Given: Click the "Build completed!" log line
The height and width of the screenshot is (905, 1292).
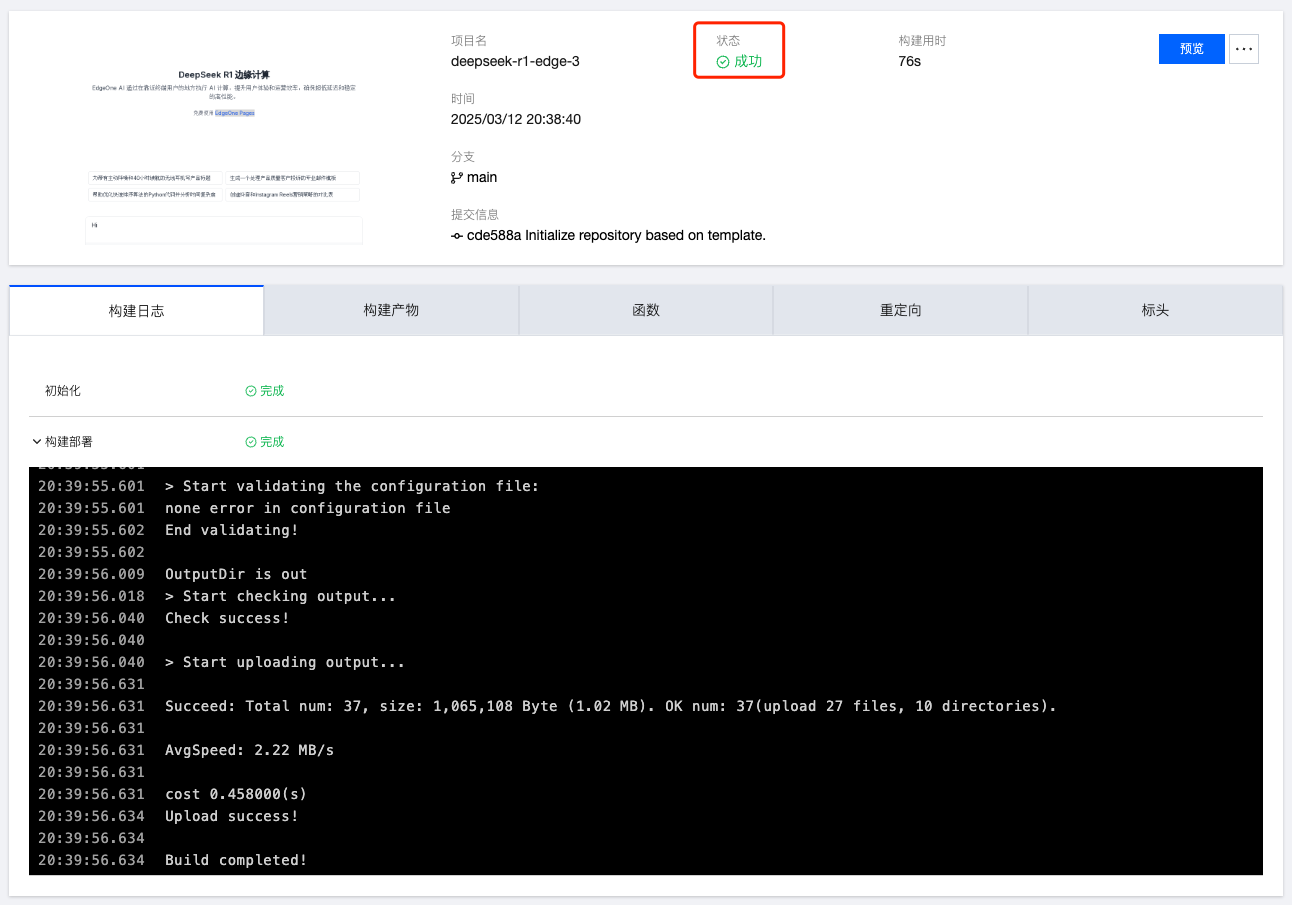Looking at the screenshot, I should (236, 860).
